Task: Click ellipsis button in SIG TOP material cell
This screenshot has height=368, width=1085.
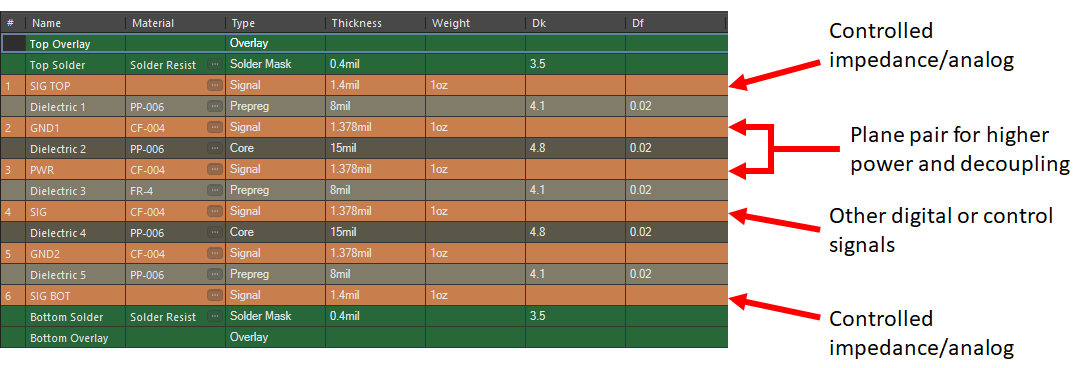Action: coord(216,86)
